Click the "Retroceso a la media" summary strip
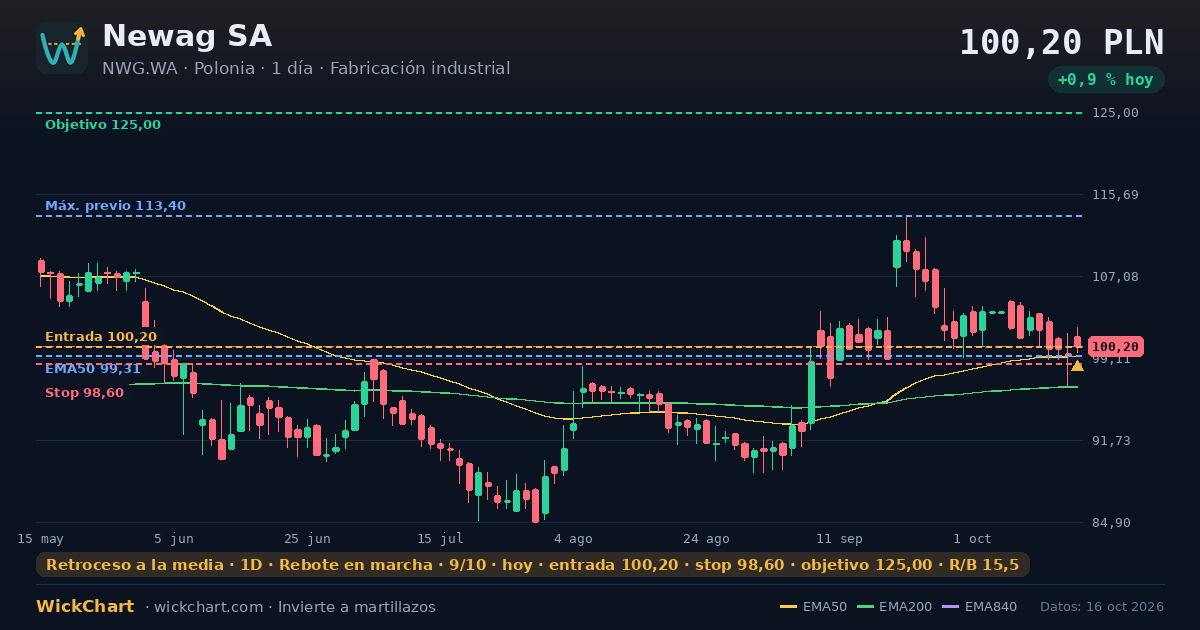The height and width of the screenshot is (630, 1200). tap(533, 565)
